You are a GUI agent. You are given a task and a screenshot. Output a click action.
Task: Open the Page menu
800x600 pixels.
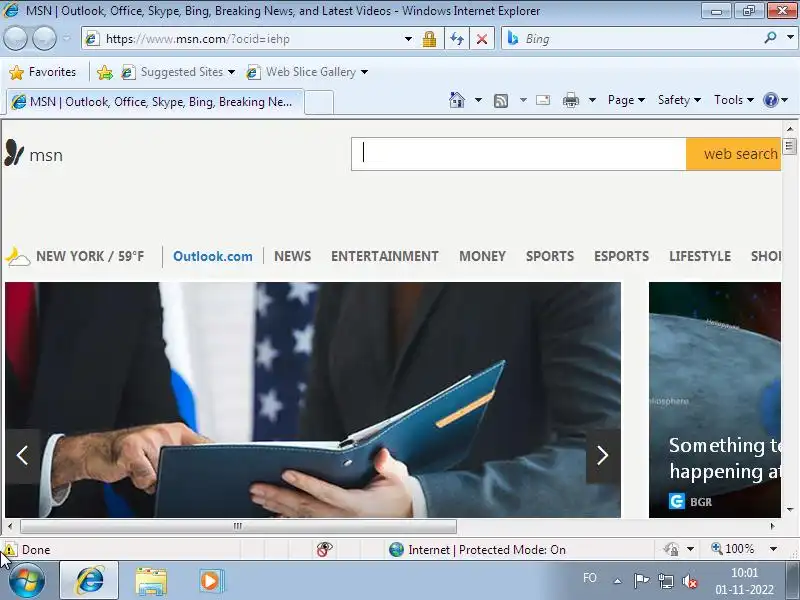point(626,100)
